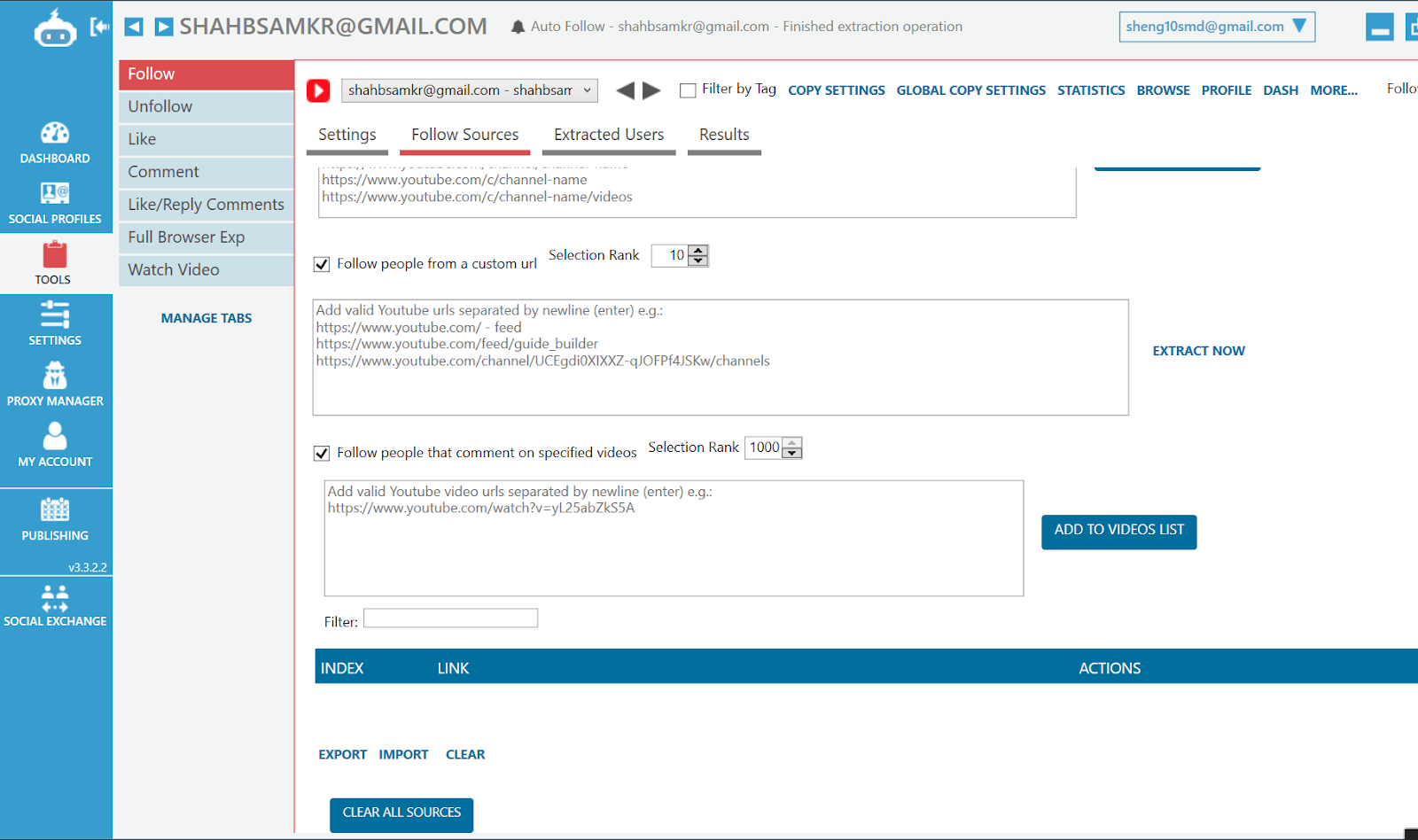Decrease comment videos Selection Rank

[x=792, y=453]
